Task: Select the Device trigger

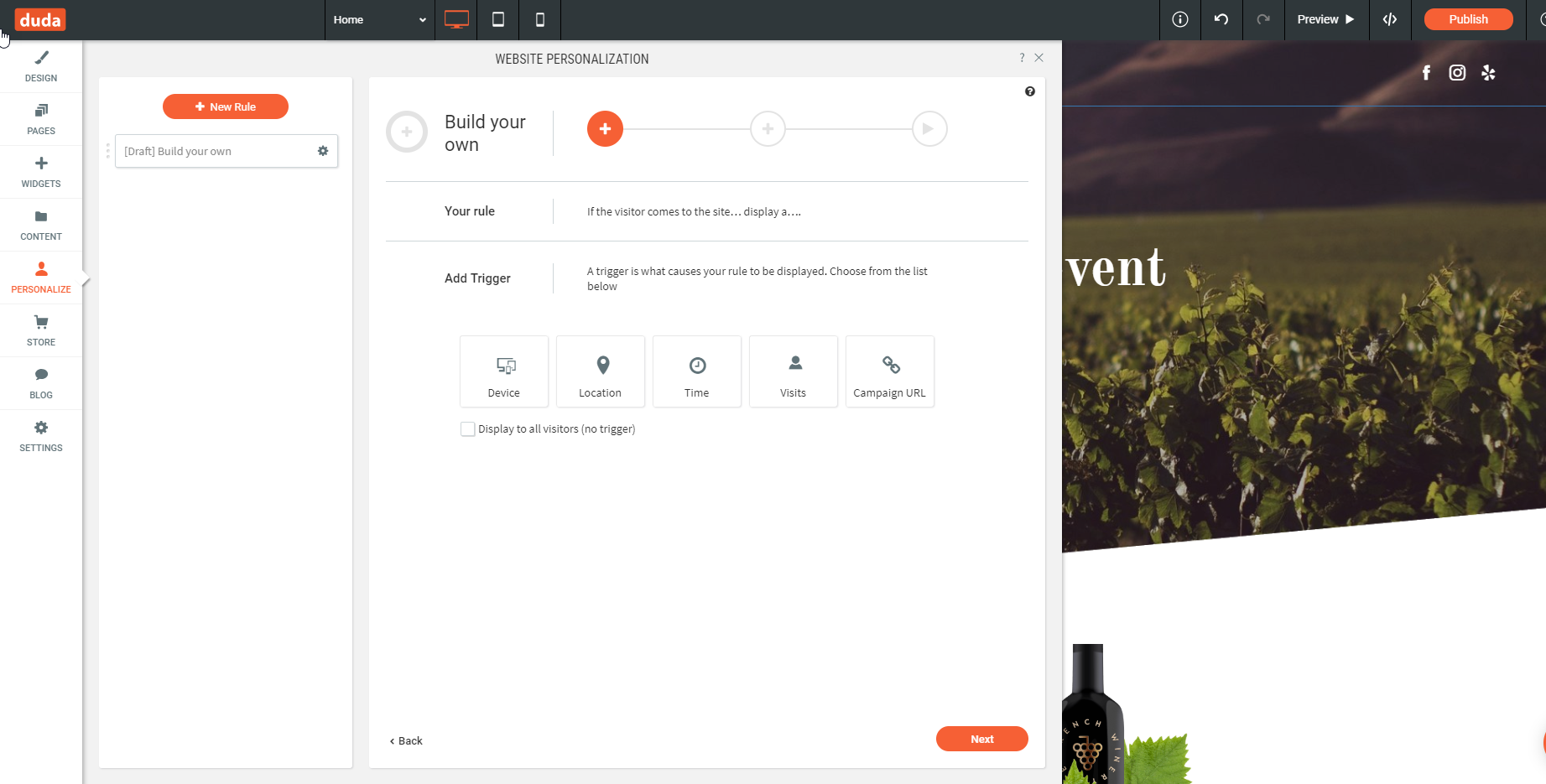Action: point(504,371)
